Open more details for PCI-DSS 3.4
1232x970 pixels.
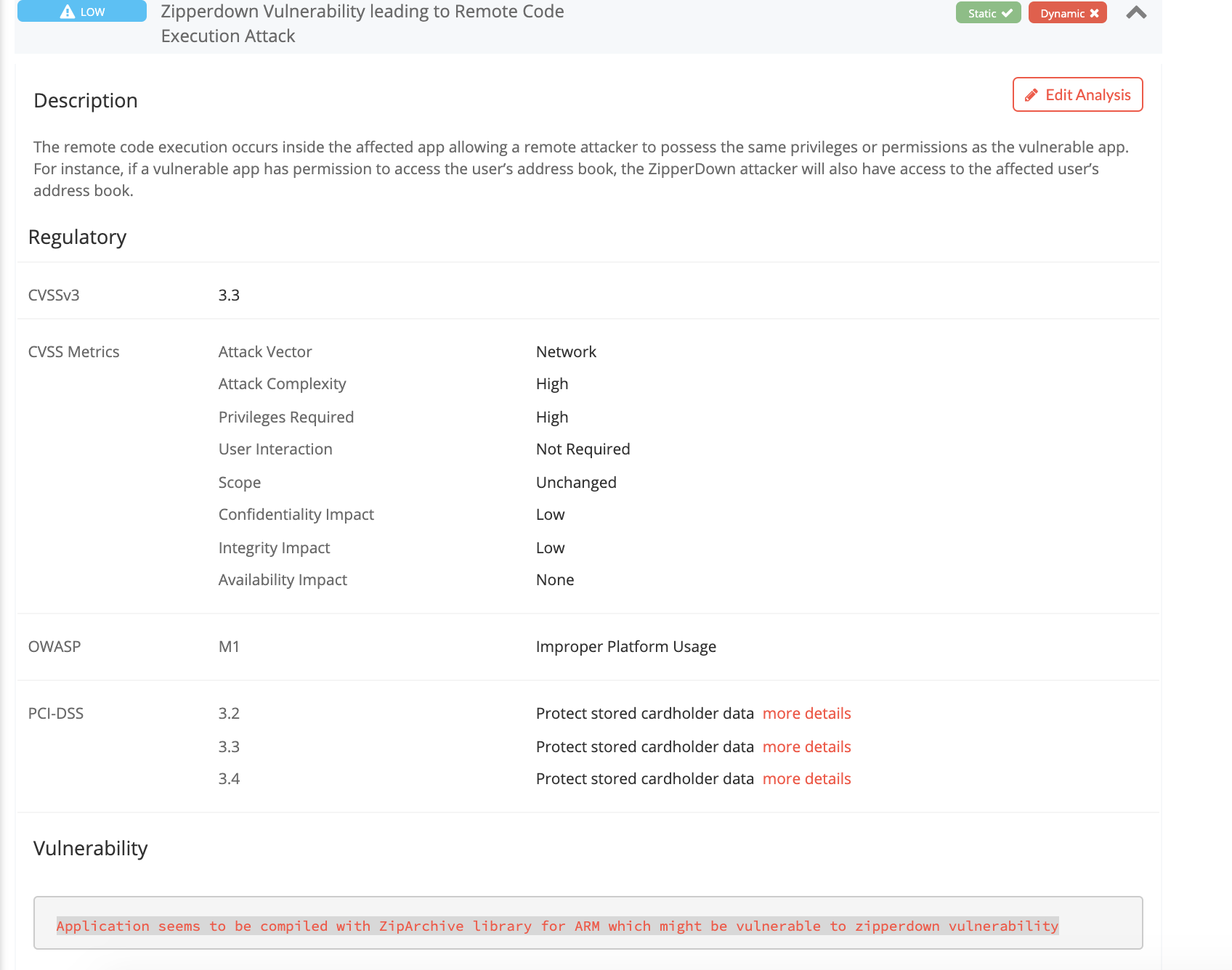coord(806,778)
